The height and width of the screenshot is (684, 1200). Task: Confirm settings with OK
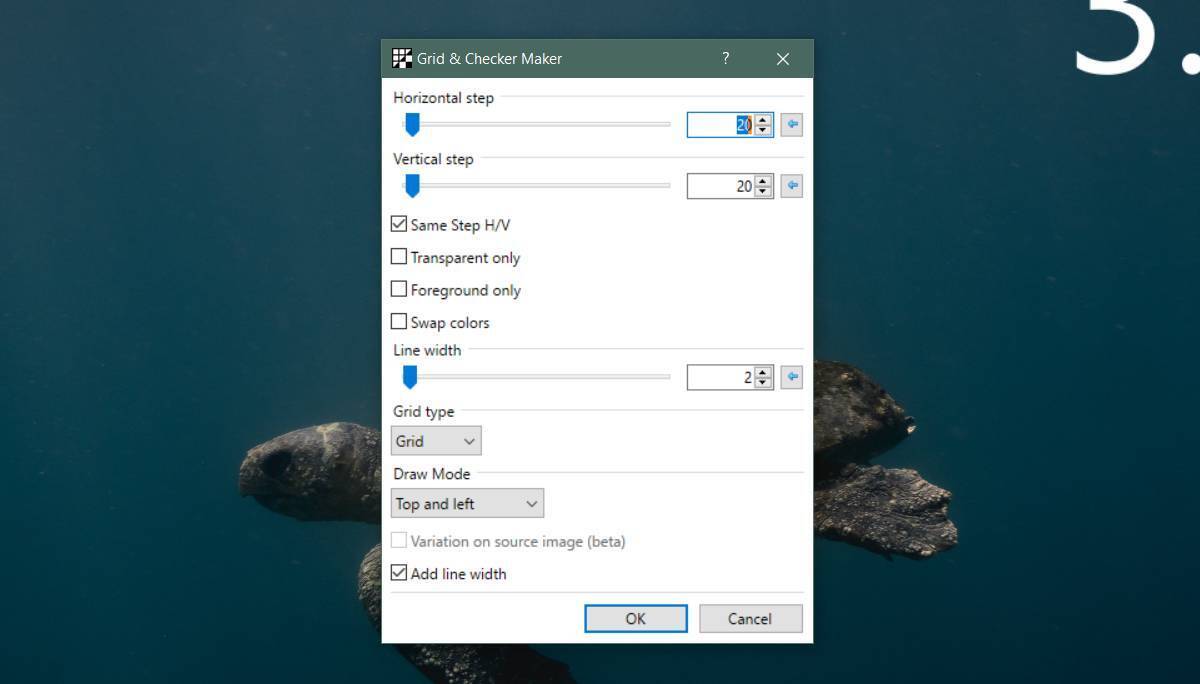(636, 618)
